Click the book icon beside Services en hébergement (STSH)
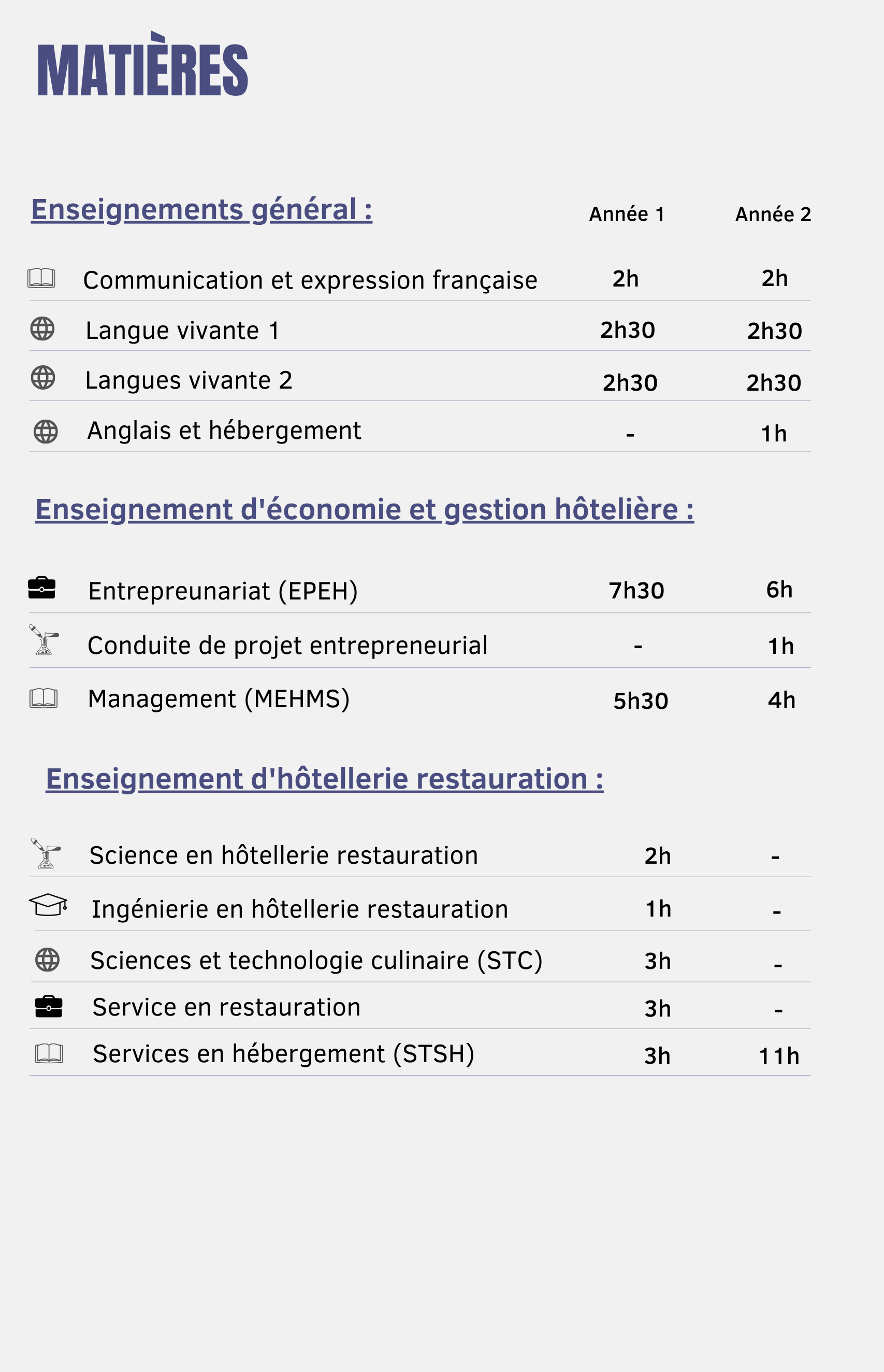The width and height of the screenshot is (884, 1372). point(49,1053)
